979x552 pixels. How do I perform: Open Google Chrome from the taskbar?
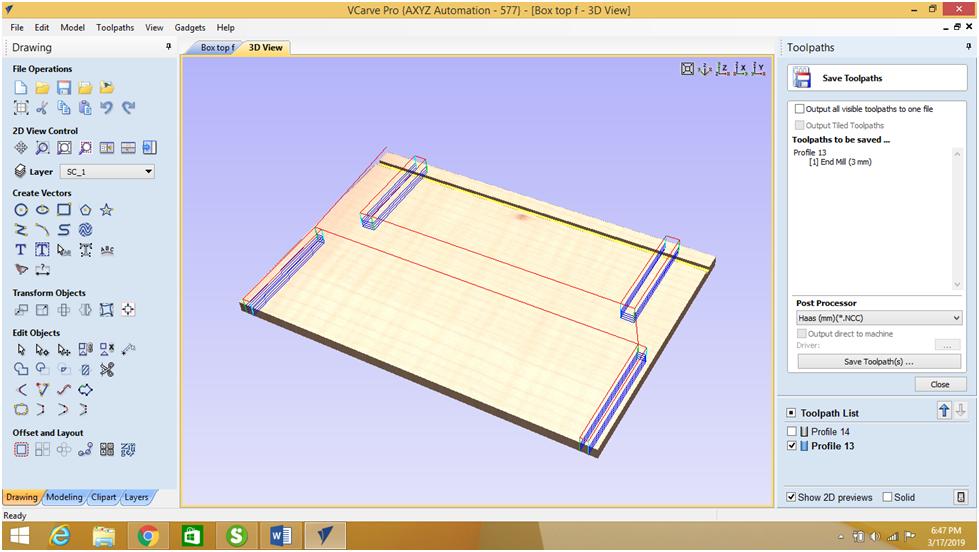148,536
